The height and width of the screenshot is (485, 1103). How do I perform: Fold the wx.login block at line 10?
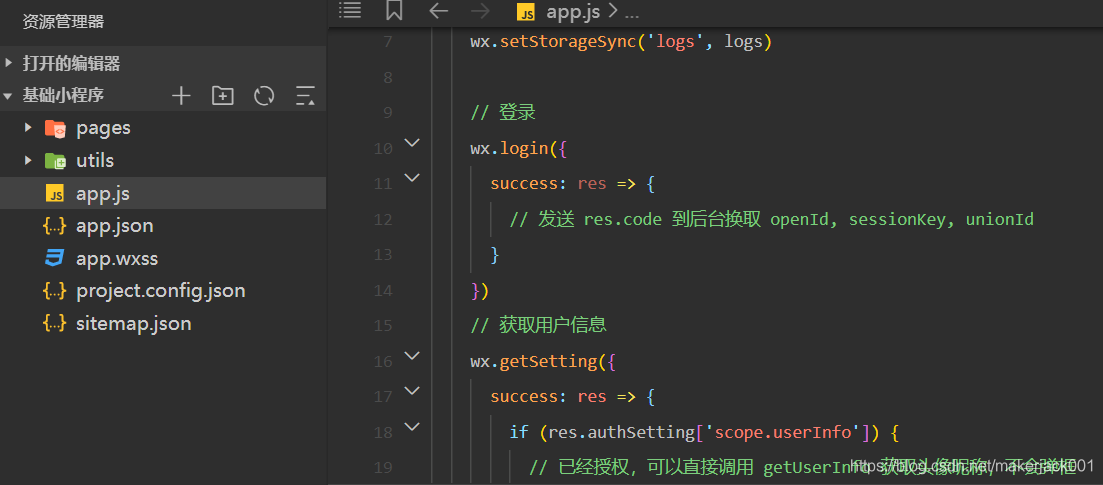[412, 143]
